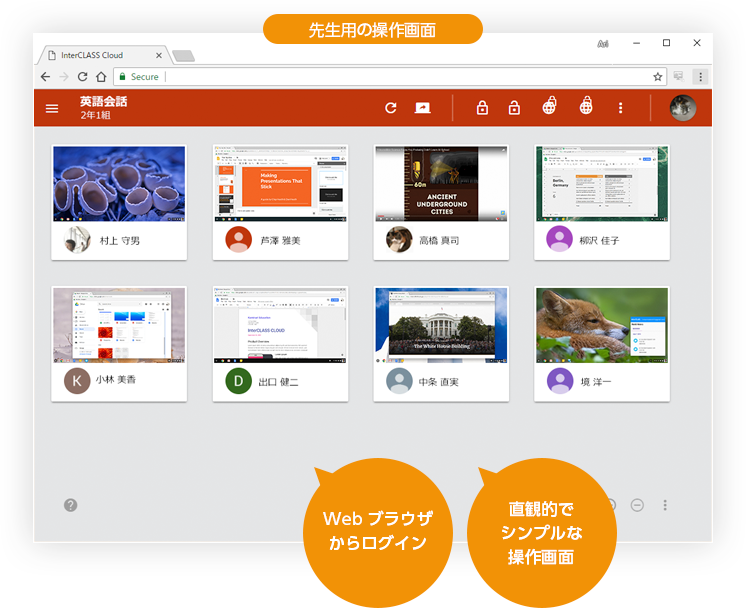Viewport: 746px width, 608px height.
Task: Click the refresh icon in the red toolbar
Action: (391, 108)
